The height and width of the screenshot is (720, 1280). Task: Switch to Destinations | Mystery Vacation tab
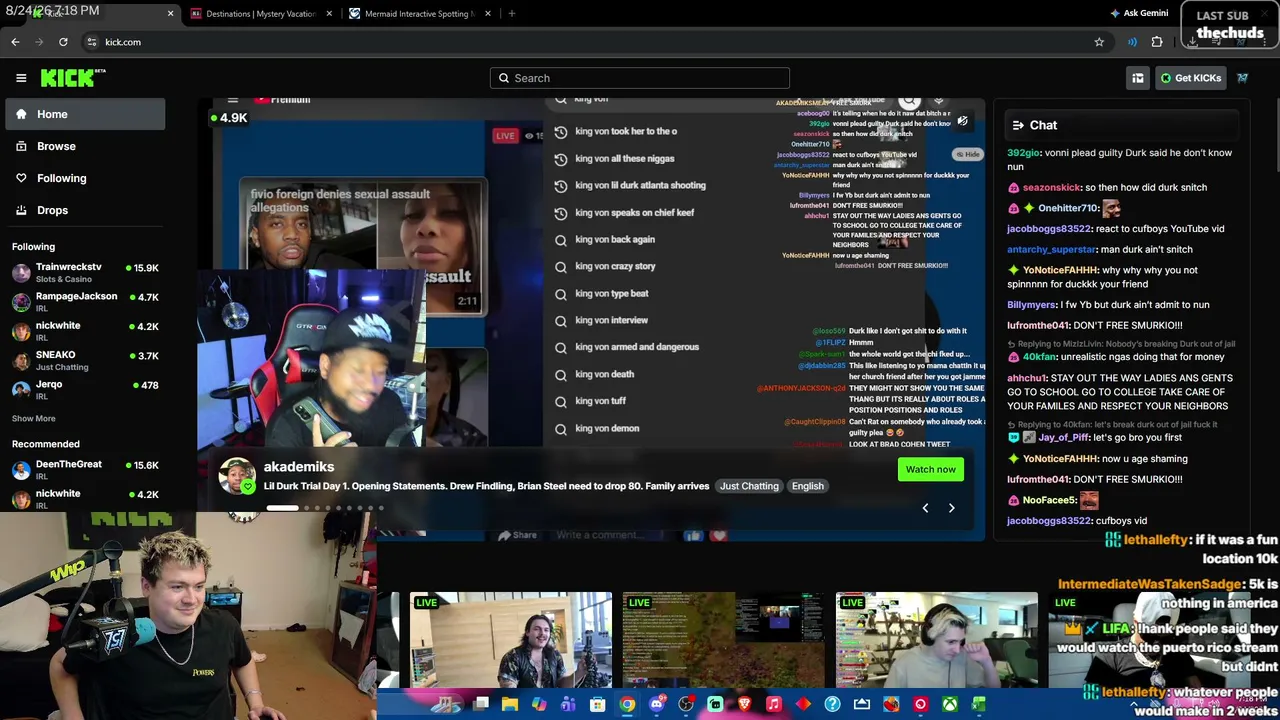click(260, 14)
